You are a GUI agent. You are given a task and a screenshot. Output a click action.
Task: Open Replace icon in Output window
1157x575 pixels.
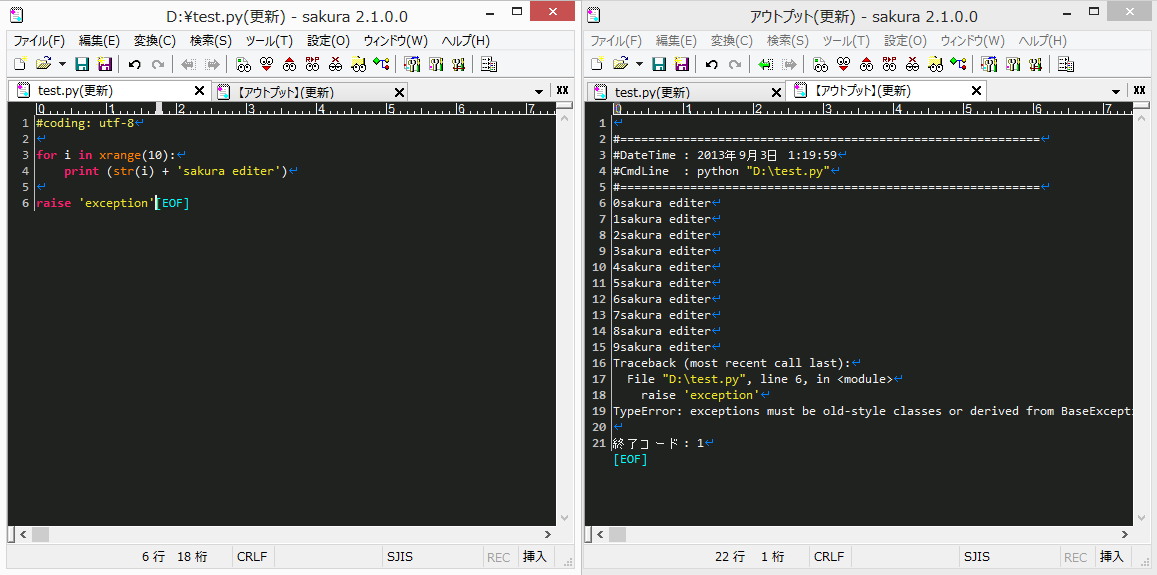point(889,64)
